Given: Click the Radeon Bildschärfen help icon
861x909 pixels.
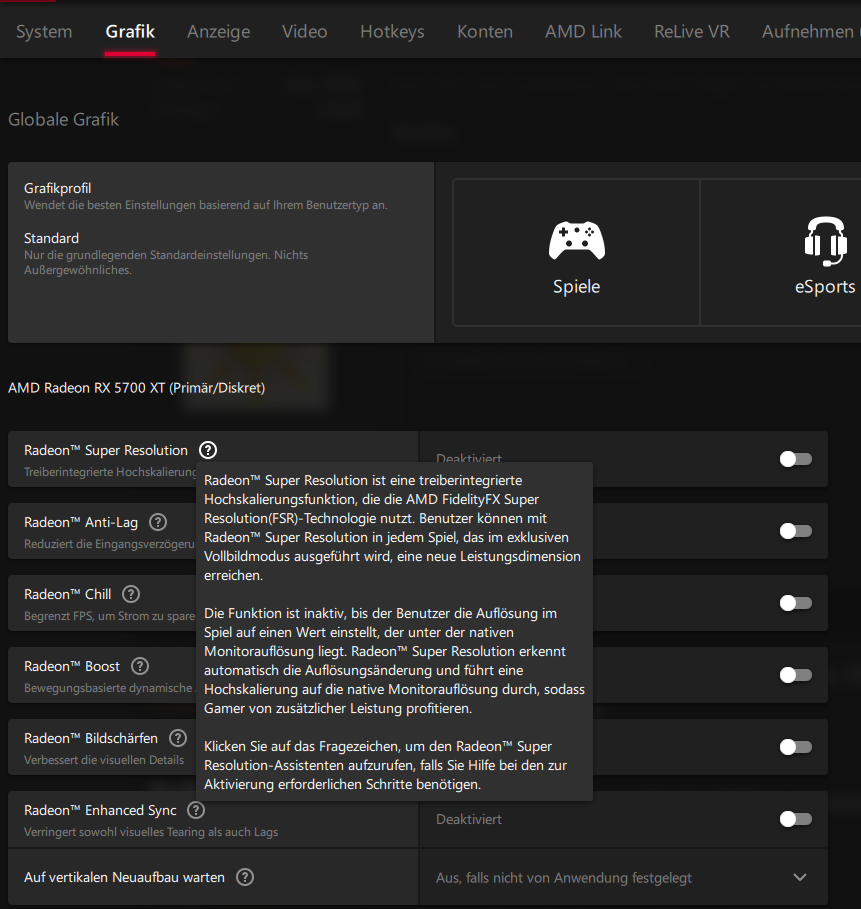Looking at the screenshot, I should 178,738.
